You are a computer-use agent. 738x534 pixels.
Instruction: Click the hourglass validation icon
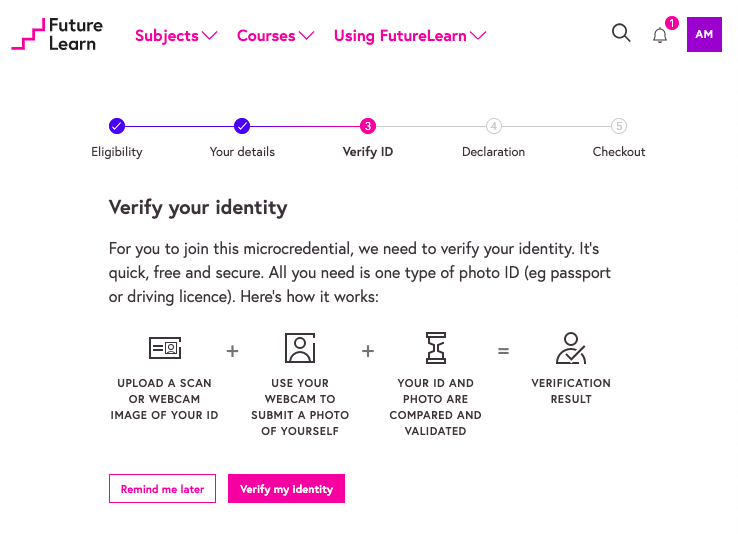(x=436, y=348)
